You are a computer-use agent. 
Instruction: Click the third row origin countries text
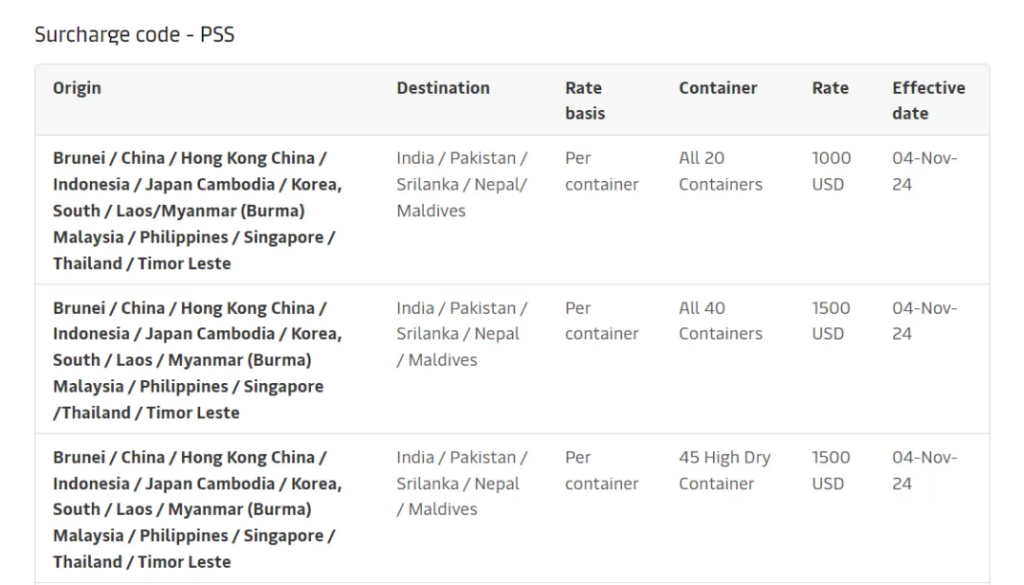[x=197, y=509]
